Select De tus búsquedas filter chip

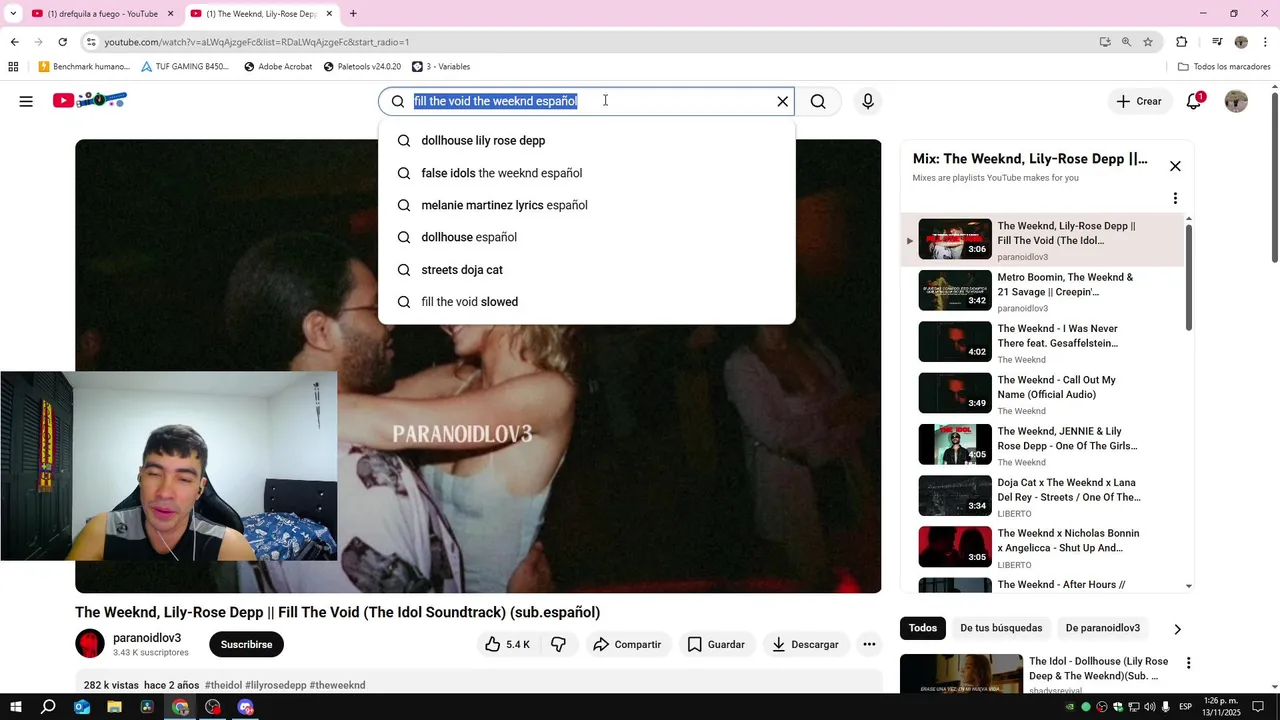click(1001, 628)
